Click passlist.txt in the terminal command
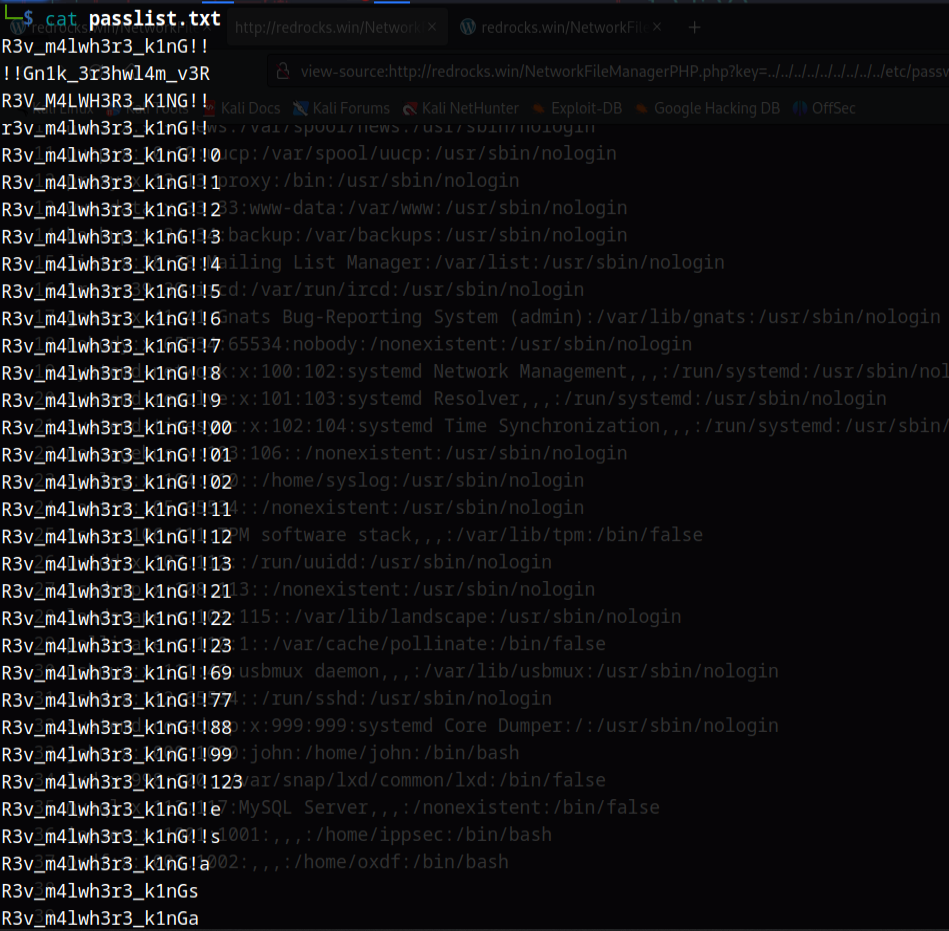The height and width of the screenshot is (931, 949). tap(155, 19)
